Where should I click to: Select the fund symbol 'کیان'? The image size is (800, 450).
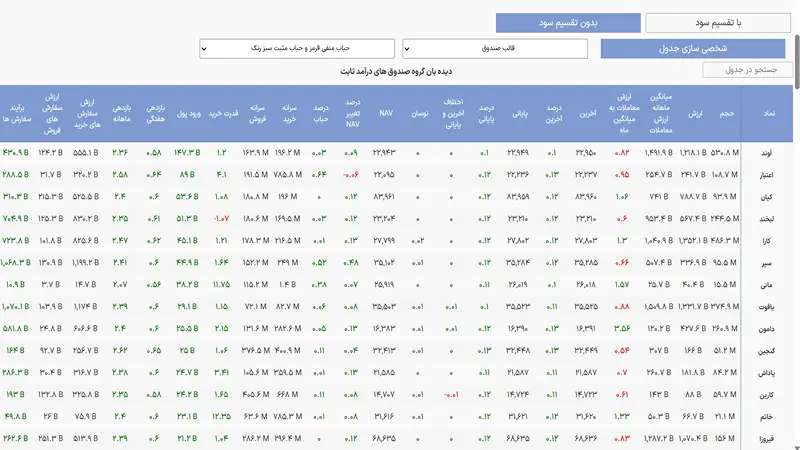pyautogui.click(x=766, y=197)
